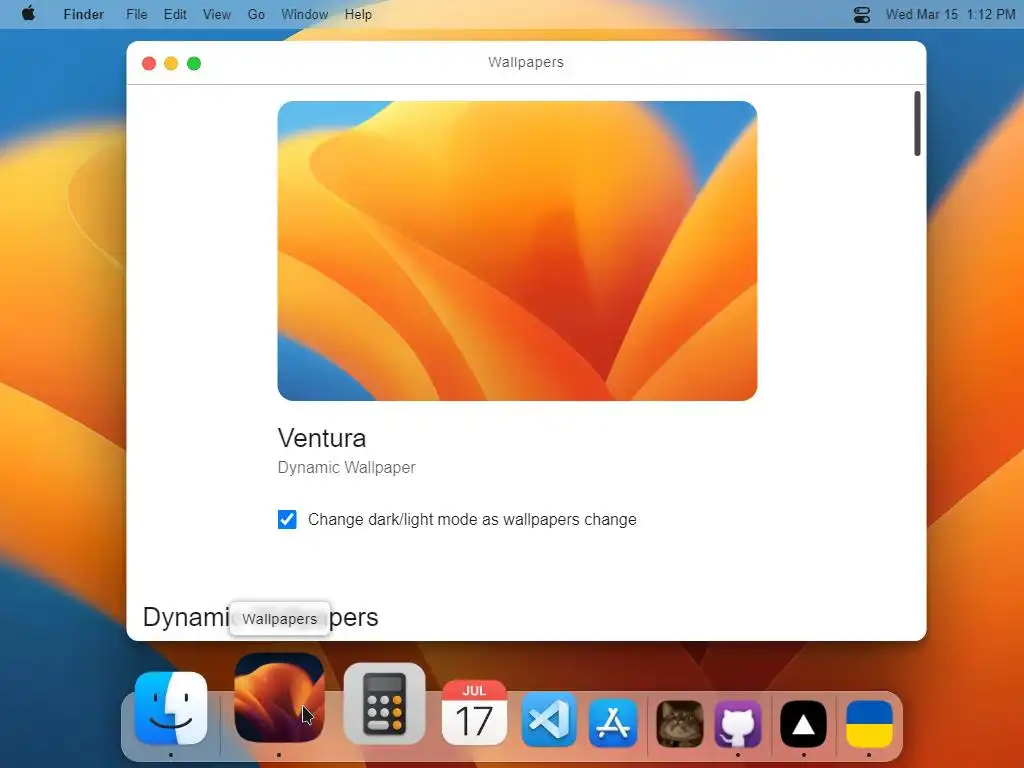Minimize the Wallpapers window

[171, 63]
